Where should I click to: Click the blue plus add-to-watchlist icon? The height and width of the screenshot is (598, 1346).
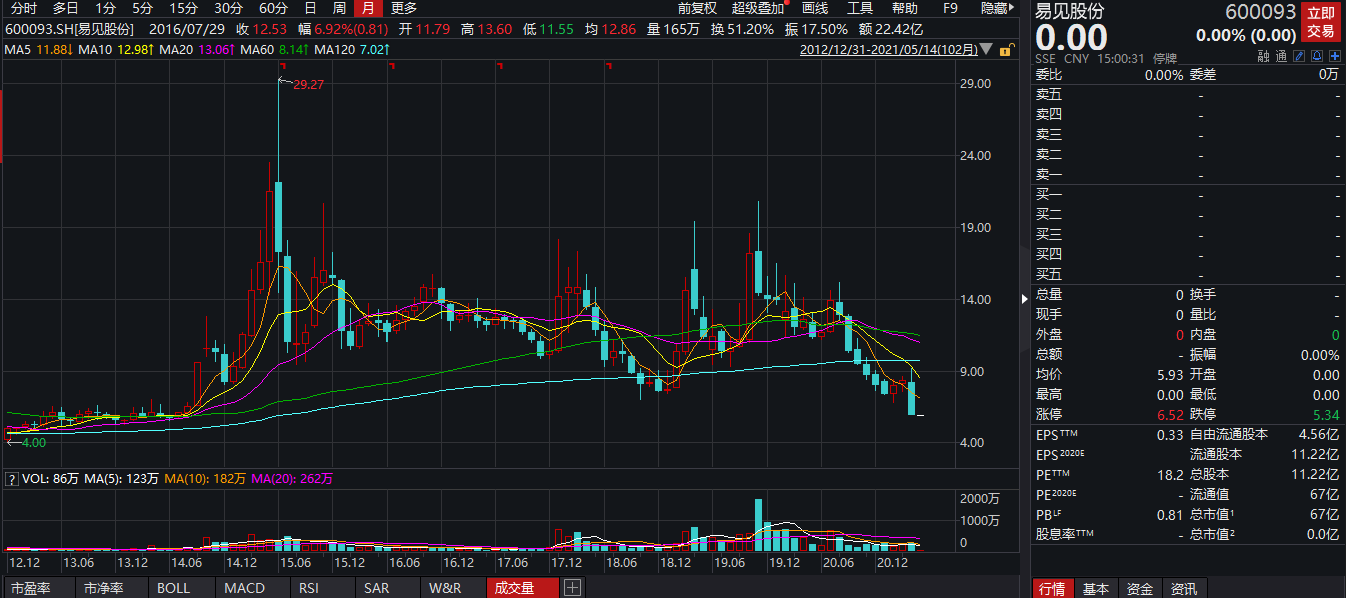pyautogui.click(x=1334, y=58)
